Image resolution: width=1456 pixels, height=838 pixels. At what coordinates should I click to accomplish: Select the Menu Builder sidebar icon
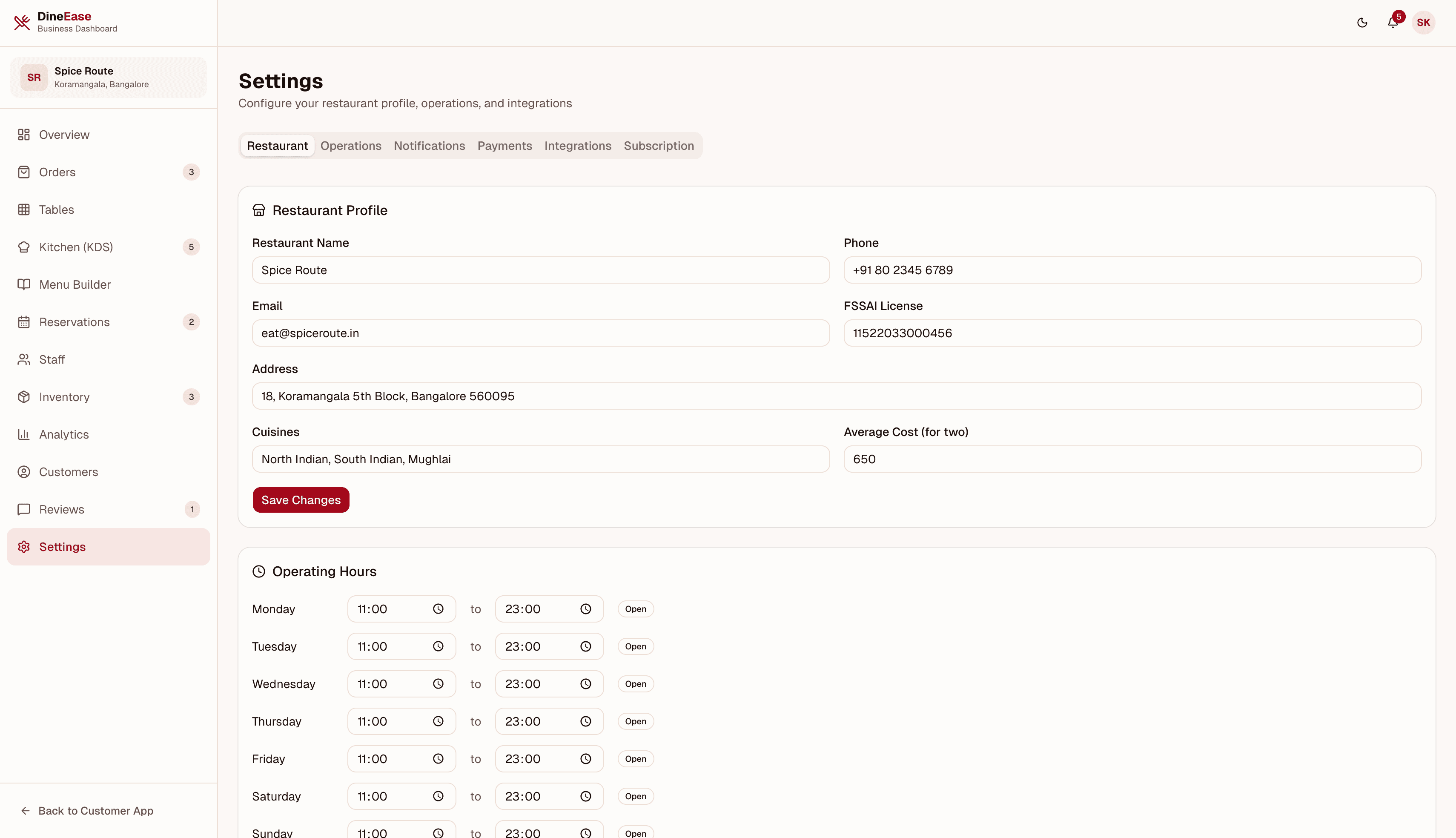click(23, 284)
